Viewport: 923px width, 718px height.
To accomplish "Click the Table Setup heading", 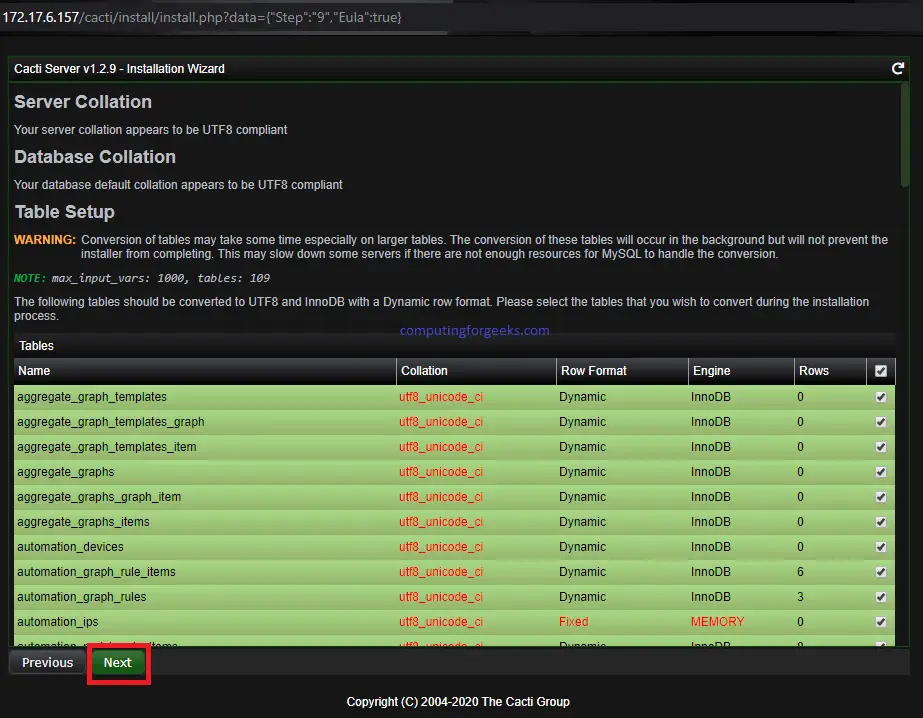I will click(64, 212).
